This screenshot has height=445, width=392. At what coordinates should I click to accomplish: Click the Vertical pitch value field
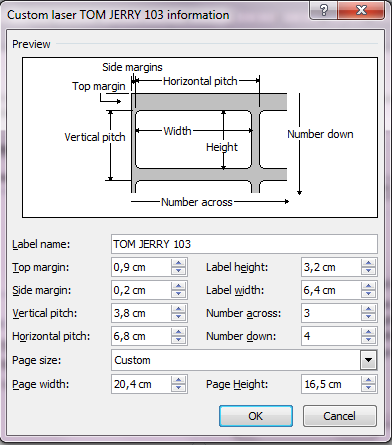141,313
